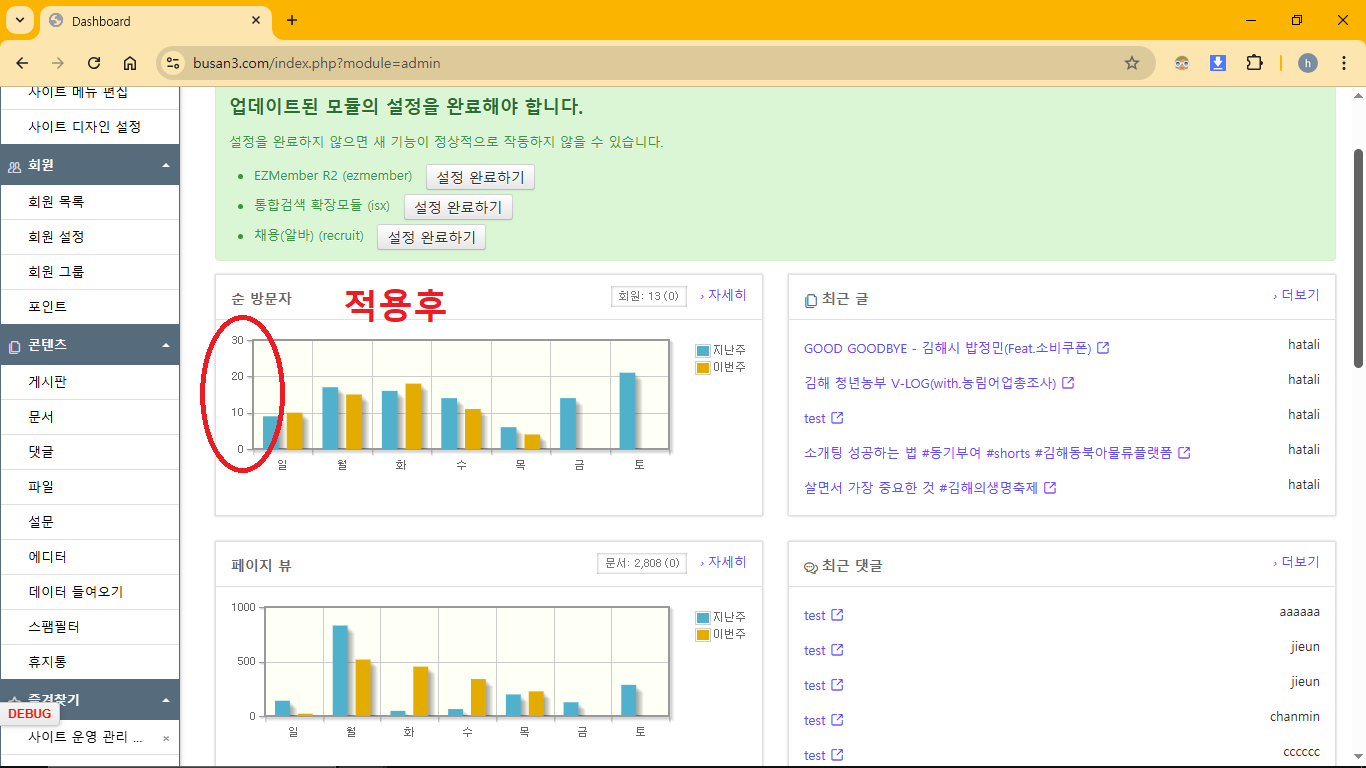Image resolution: width=1366 pixels, height=768 pixels.
Task: Collapse the 회원 section in the sidebar
Action: tap(168, 165)
